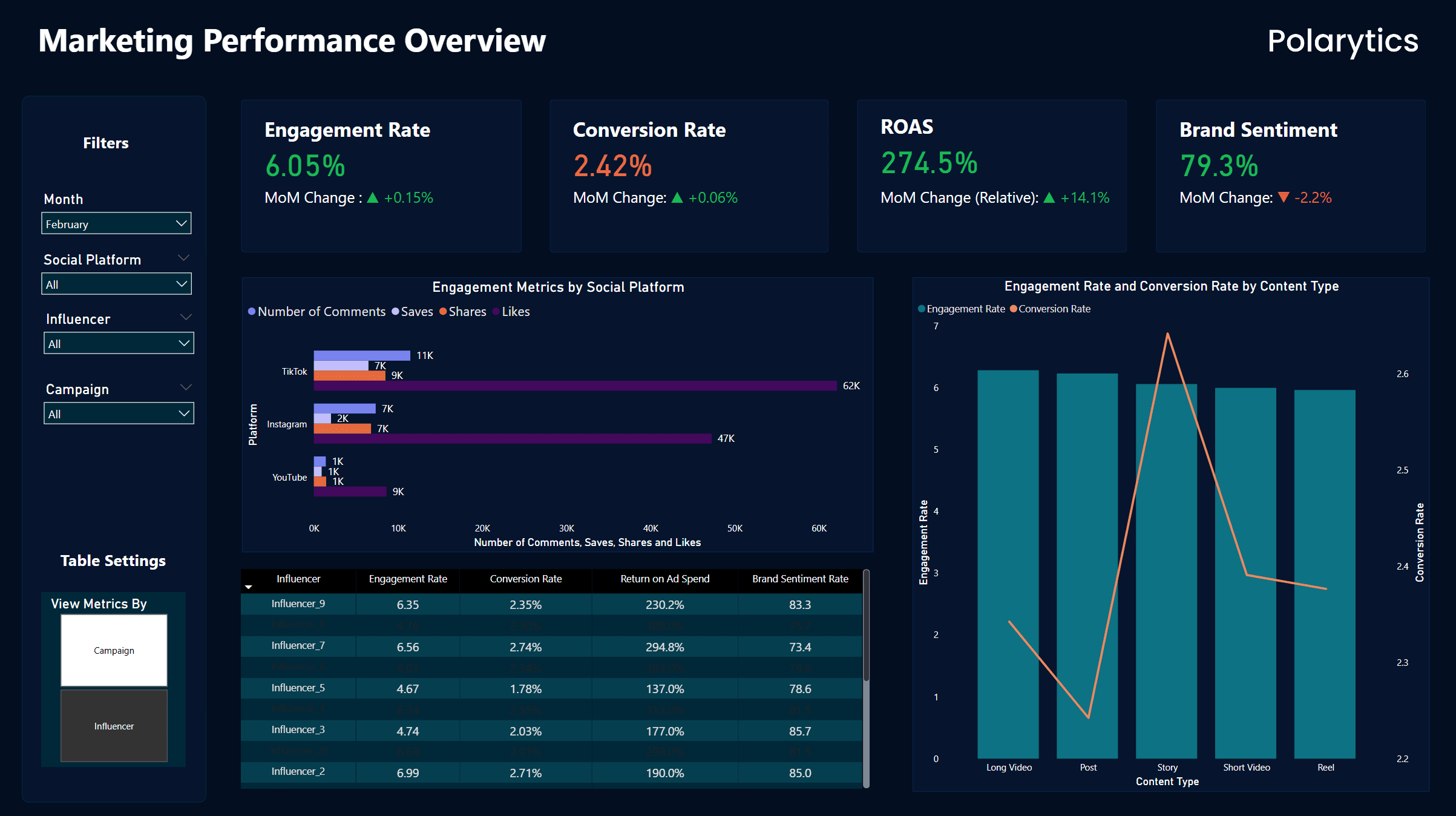The image size is (1456, 816).
Task: Click the Conversion Rate legend marker
Action: point(1013,309)
